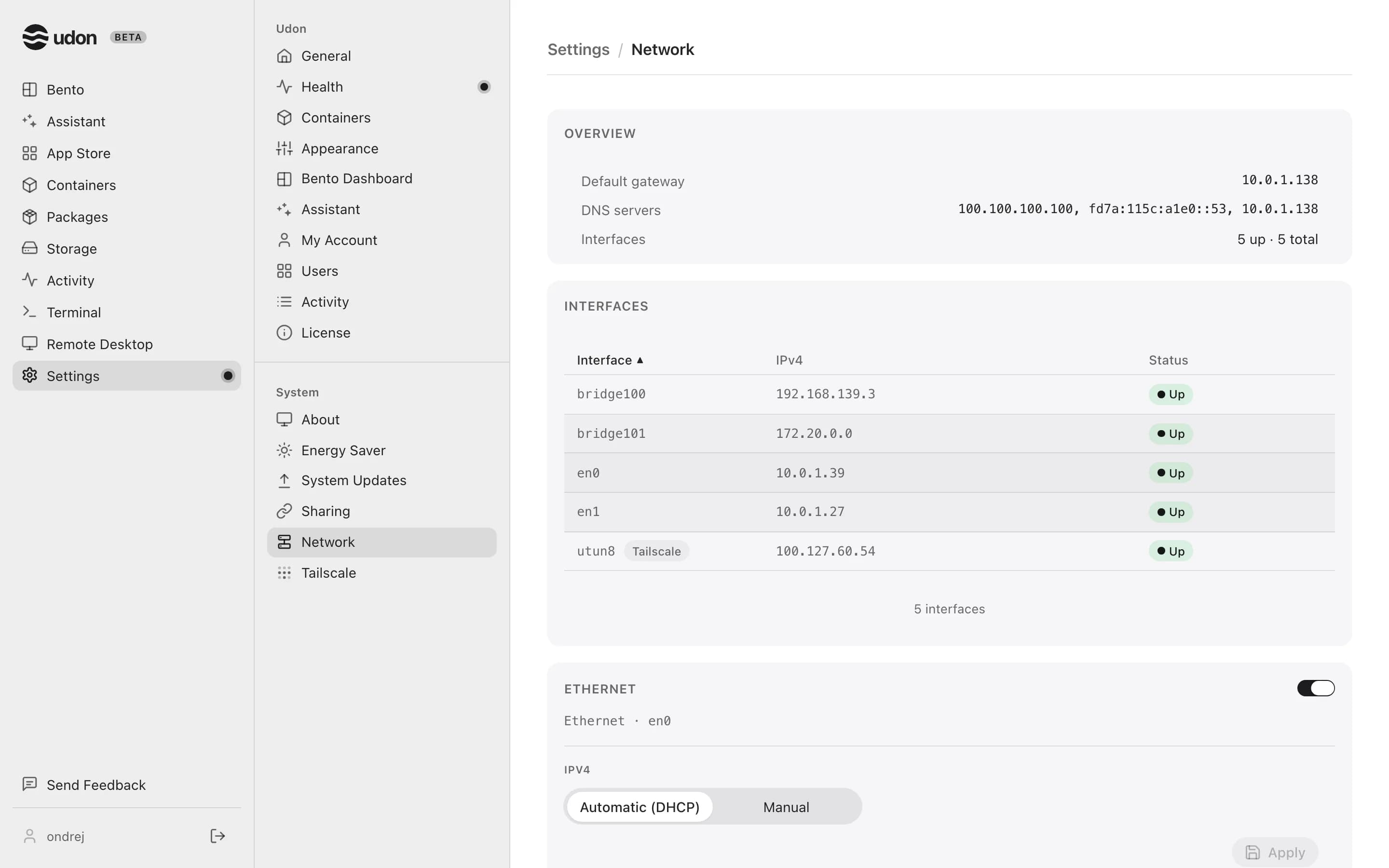
Task: Click the Settings gear icon
Action: [x=29, y=376]
